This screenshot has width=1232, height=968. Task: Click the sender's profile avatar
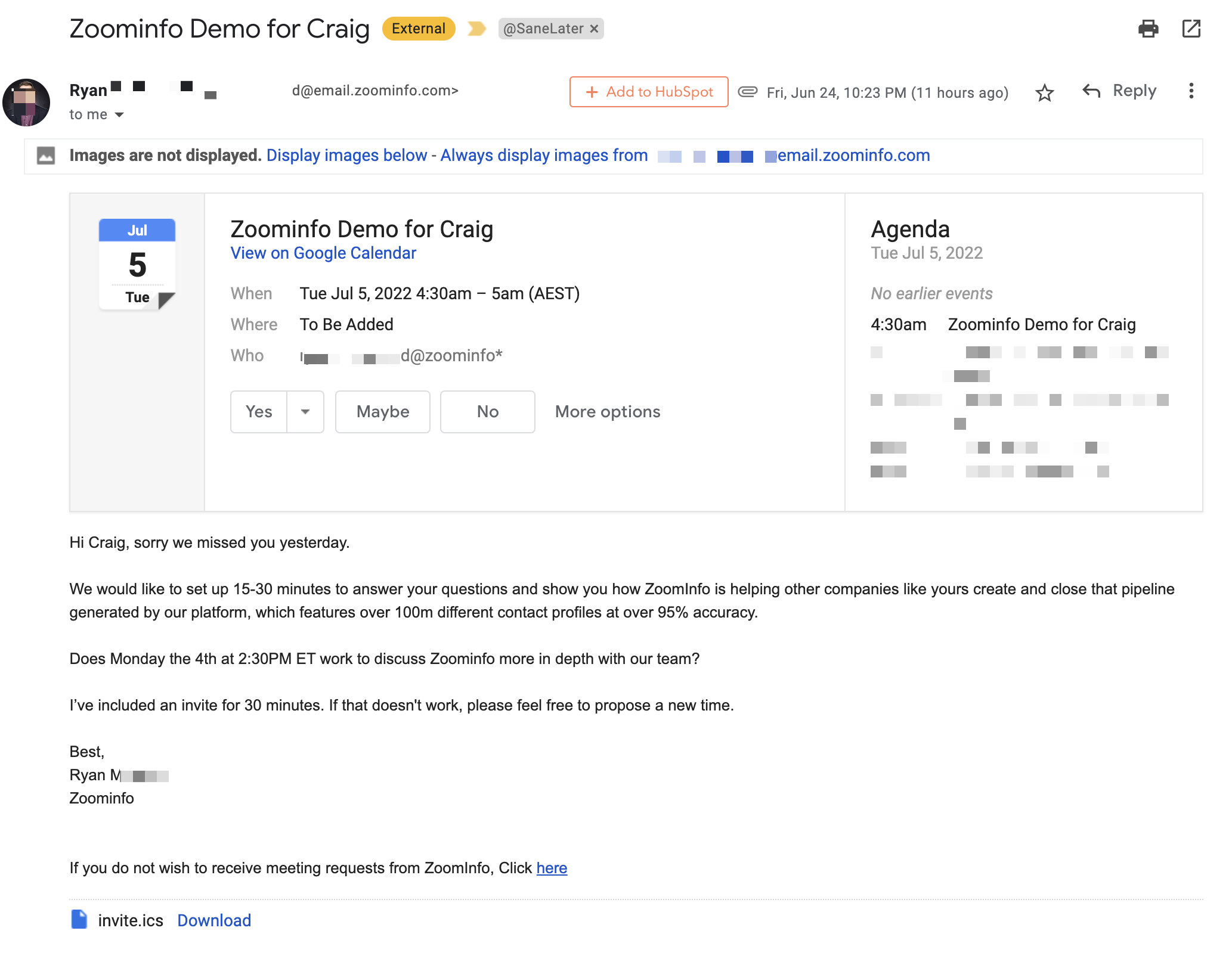(26, 103)
